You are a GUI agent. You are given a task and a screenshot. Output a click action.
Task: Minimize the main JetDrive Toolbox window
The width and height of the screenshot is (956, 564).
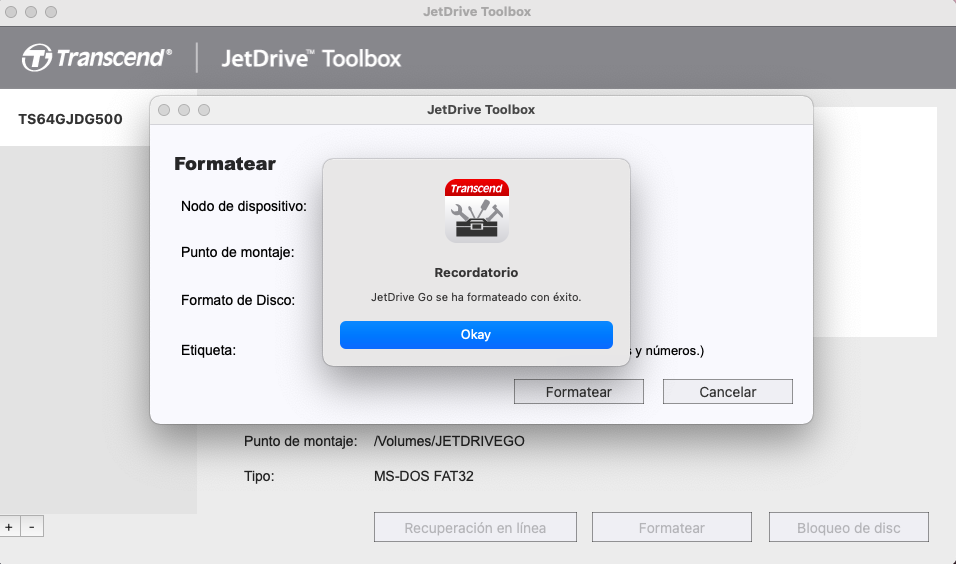(x=31, y=12)
